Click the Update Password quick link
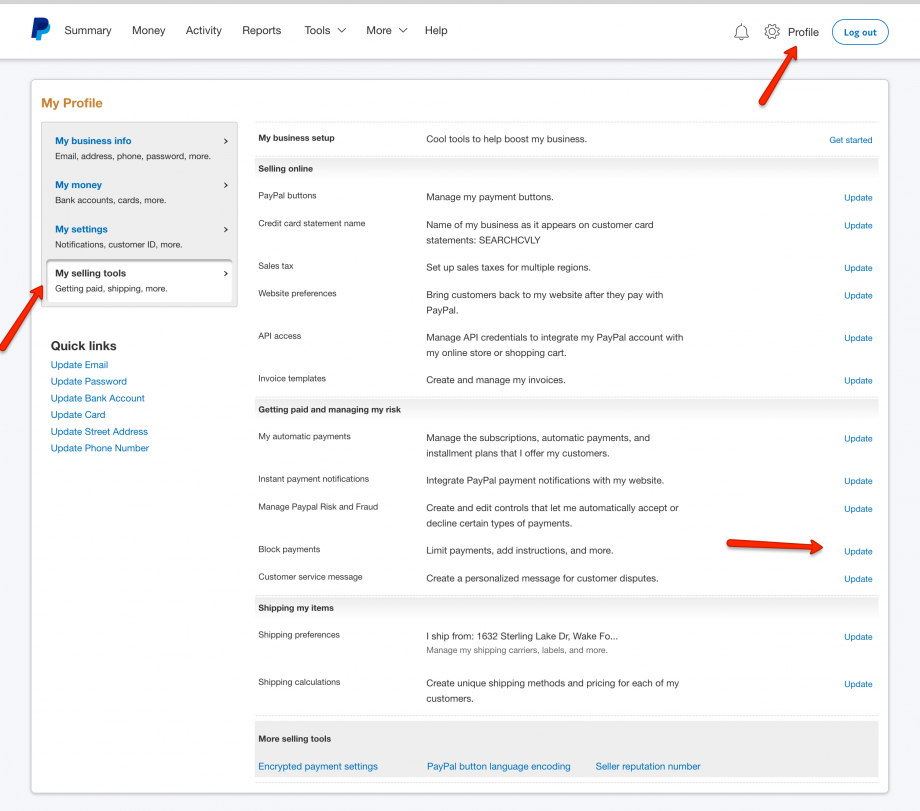 point(89,381)
